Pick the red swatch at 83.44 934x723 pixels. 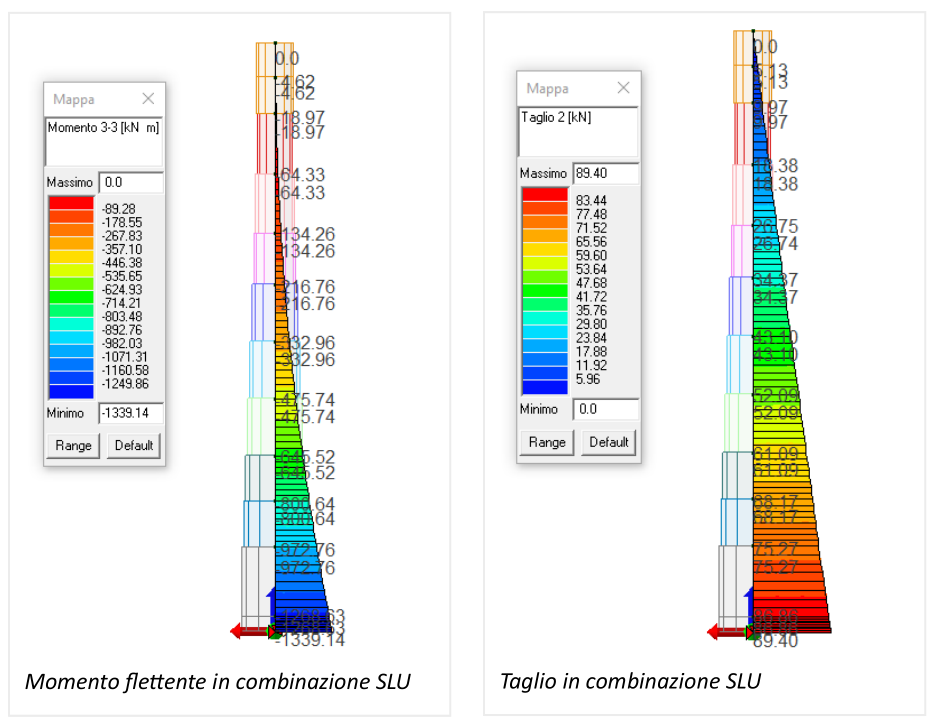545,194
